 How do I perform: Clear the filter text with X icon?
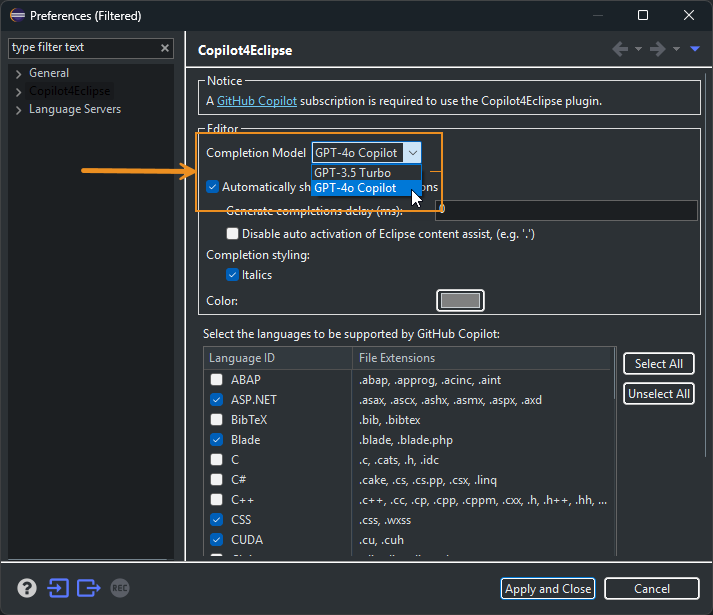pos(165,48)
